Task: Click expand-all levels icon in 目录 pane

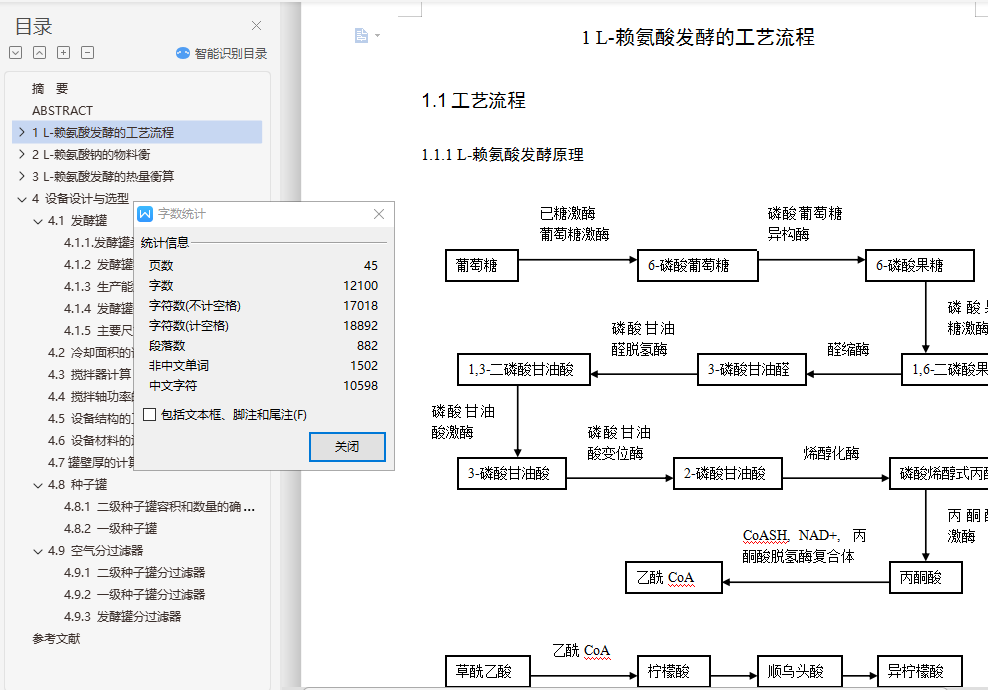Action: click(x=16, y=53)
